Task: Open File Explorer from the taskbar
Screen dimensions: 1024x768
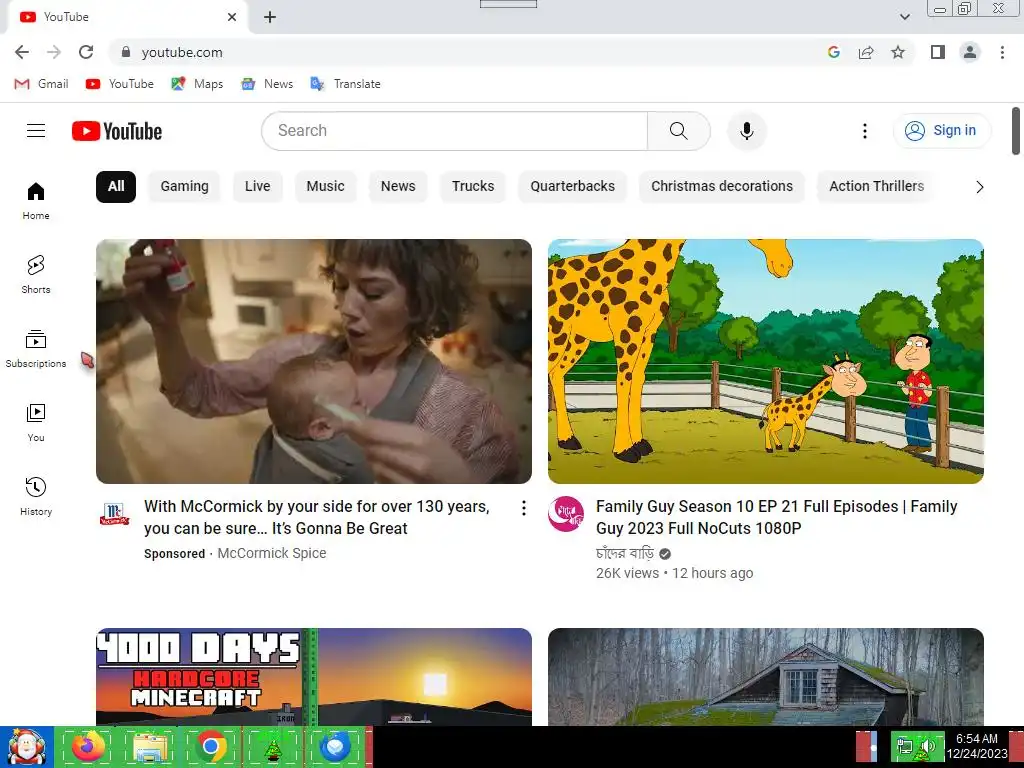Action: coord(150,747)
